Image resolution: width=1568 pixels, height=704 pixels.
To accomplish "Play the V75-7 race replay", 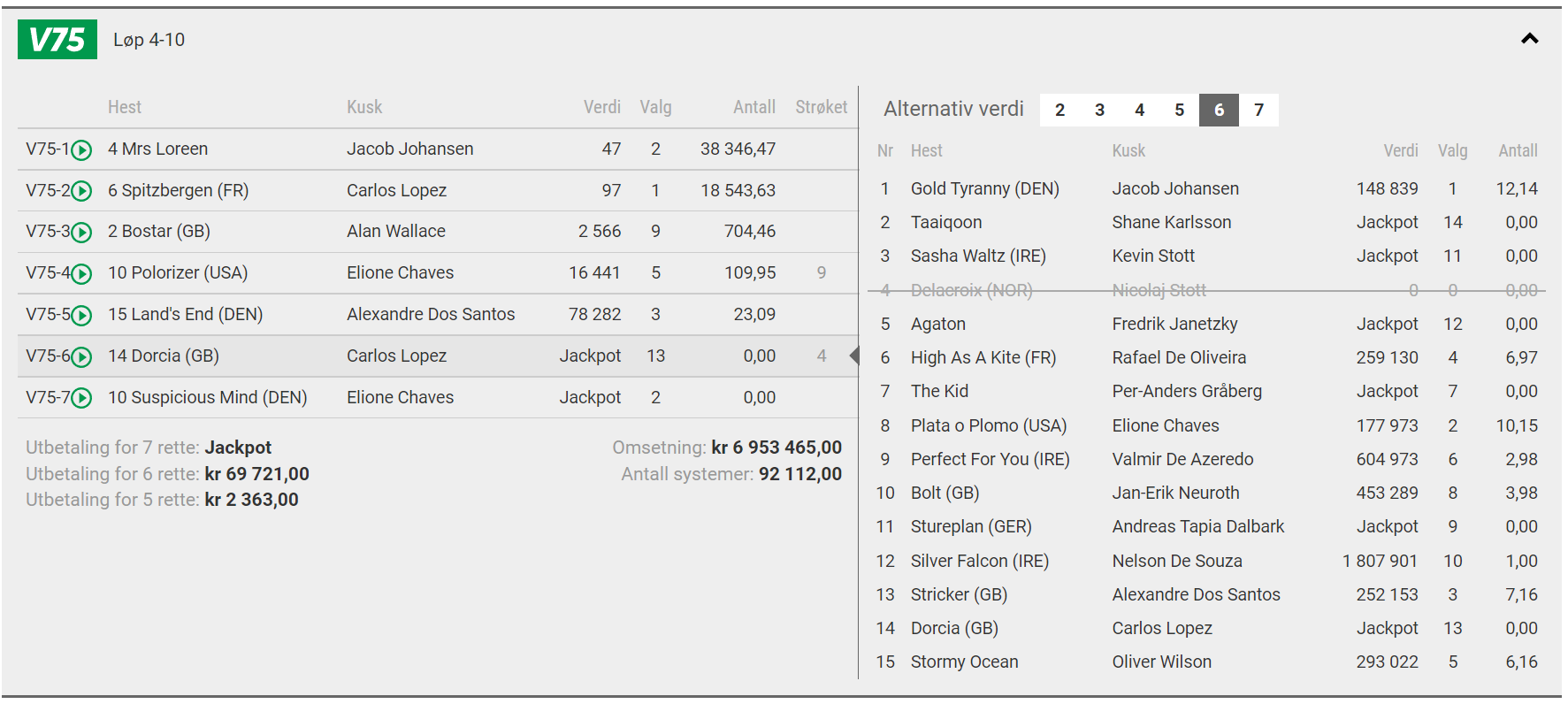I will point(81,398).
